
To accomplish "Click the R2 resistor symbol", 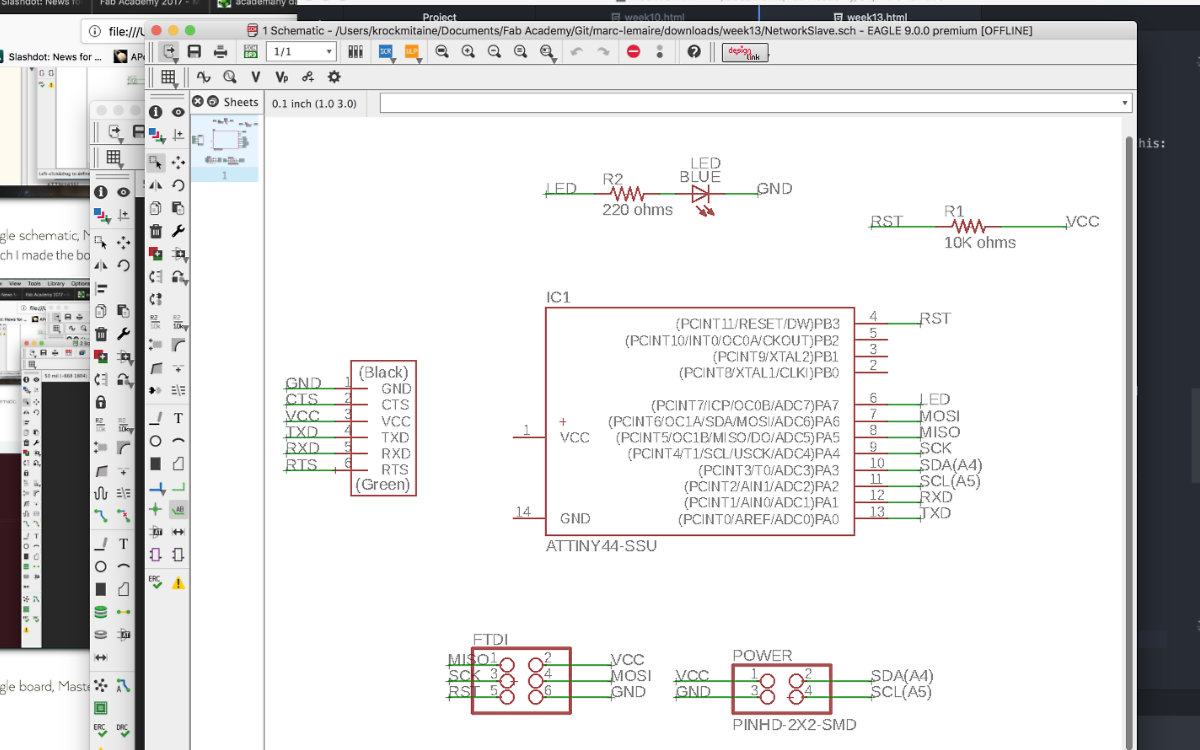I will (x=627, y=192).
